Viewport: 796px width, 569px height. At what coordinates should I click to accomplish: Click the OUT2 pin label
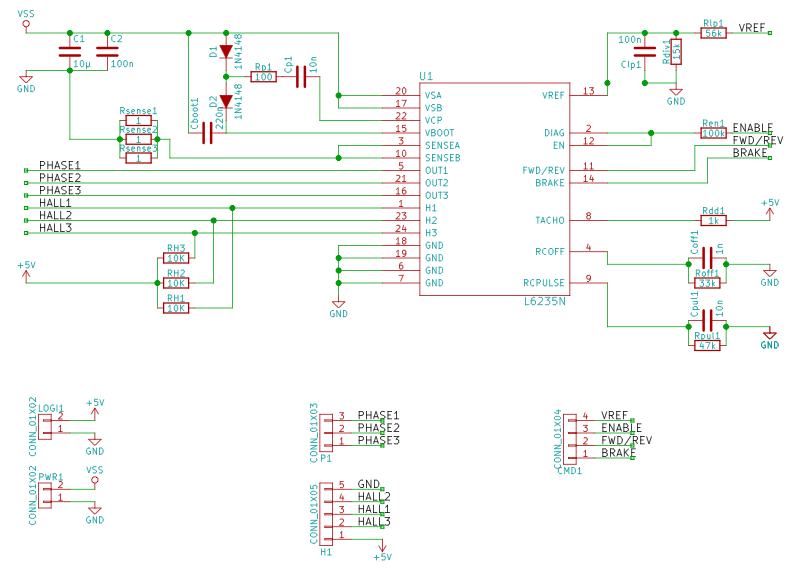click(x=437, y=183)
